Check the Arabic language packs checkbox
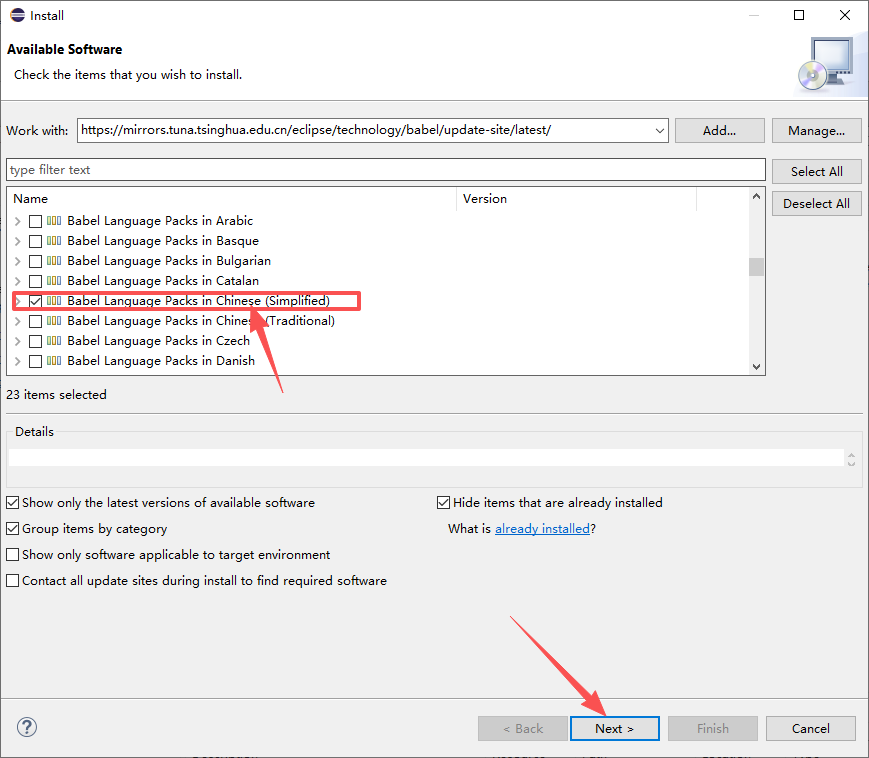Screen dimensions: 869x758 (x=35, y=221)
